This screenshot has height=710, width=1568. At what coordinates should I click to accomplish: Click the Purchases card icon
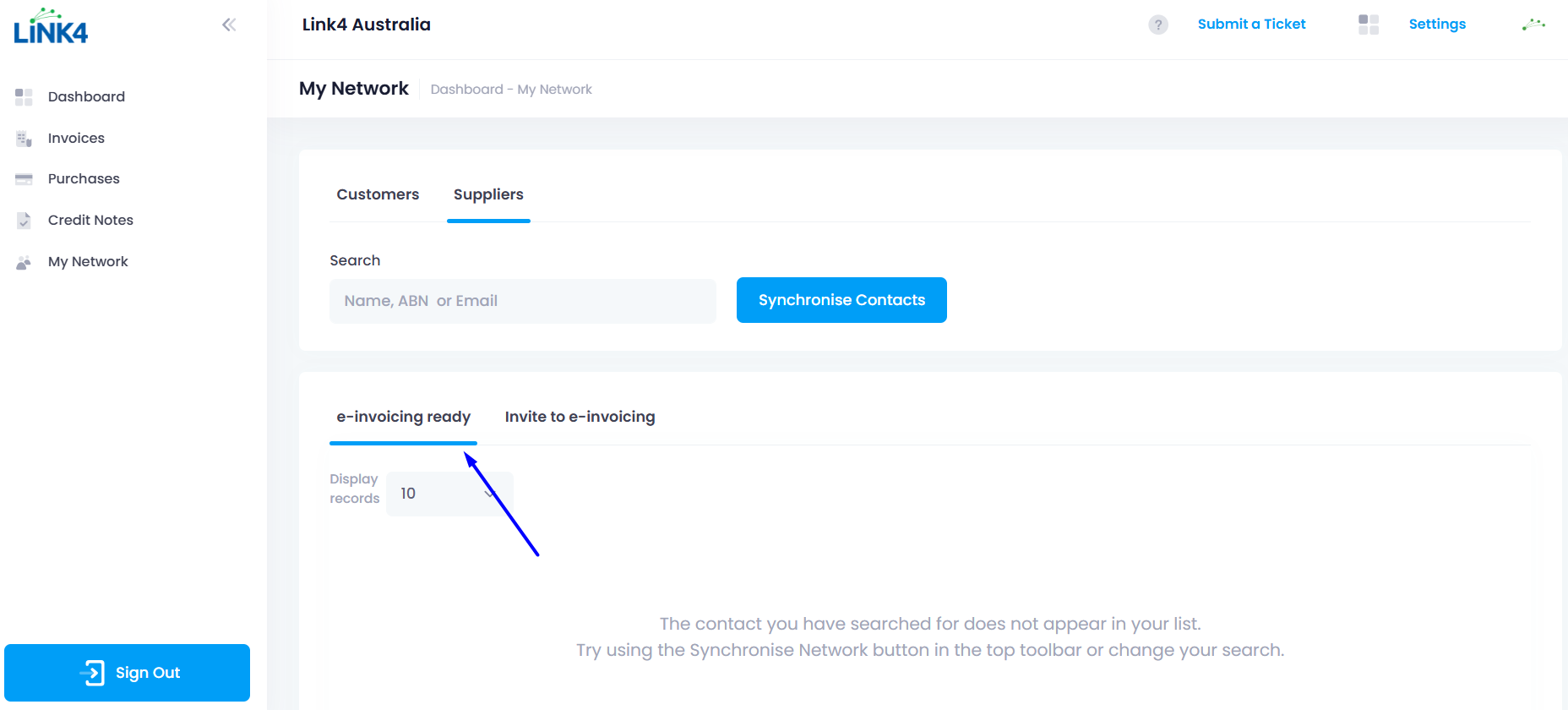click(x=24, y=179)
